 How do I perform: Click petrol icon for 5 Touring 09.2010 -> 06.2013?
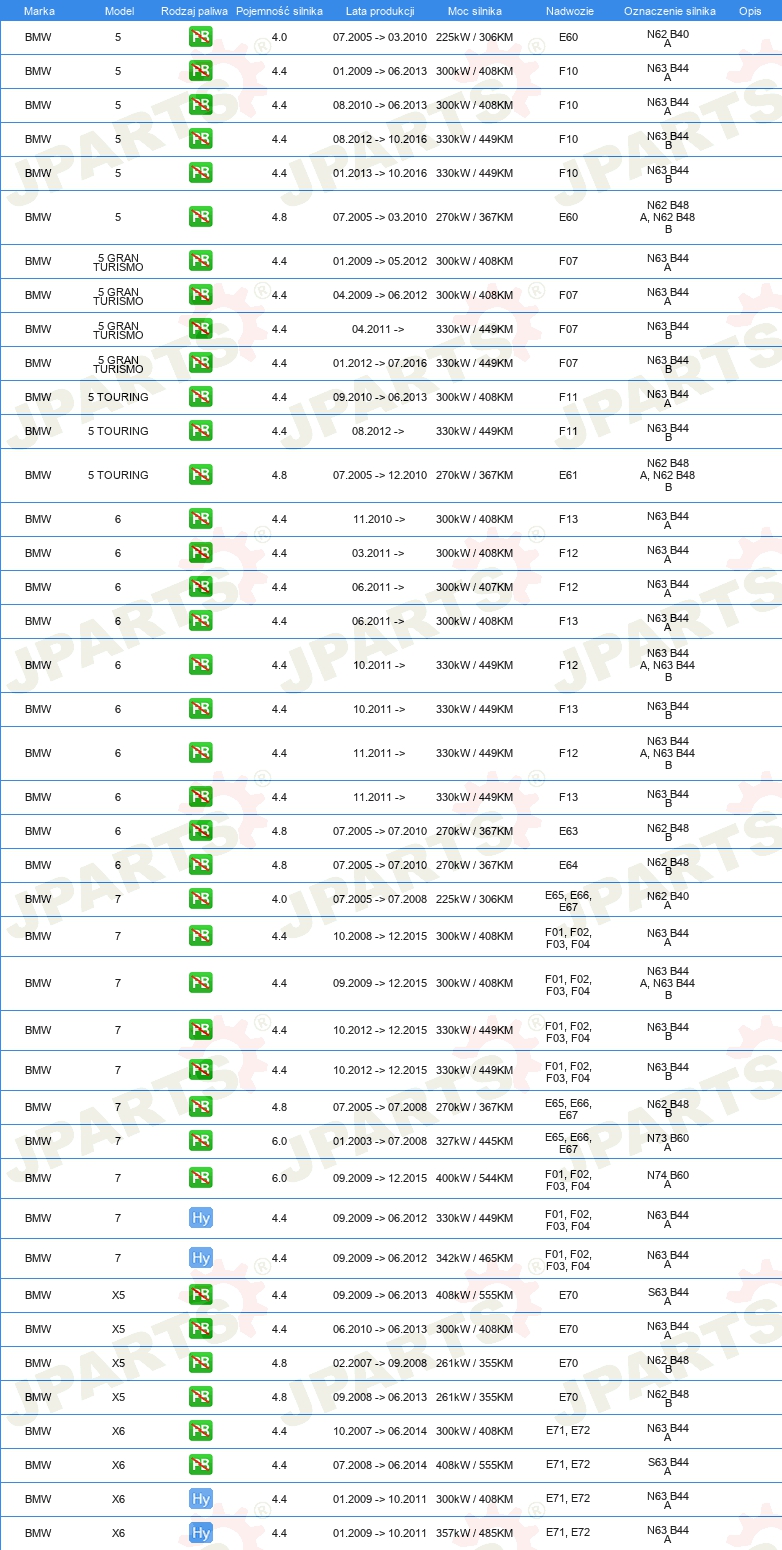[x=200, y=397]
